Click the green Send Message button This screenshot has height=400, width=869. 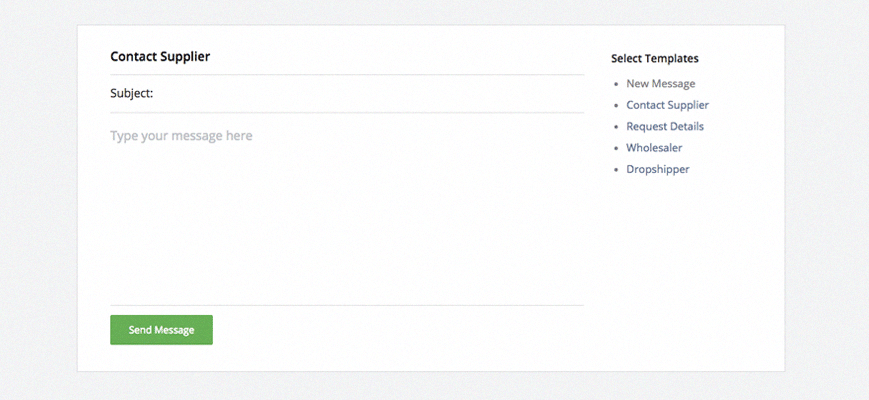(x=161, y=330)
